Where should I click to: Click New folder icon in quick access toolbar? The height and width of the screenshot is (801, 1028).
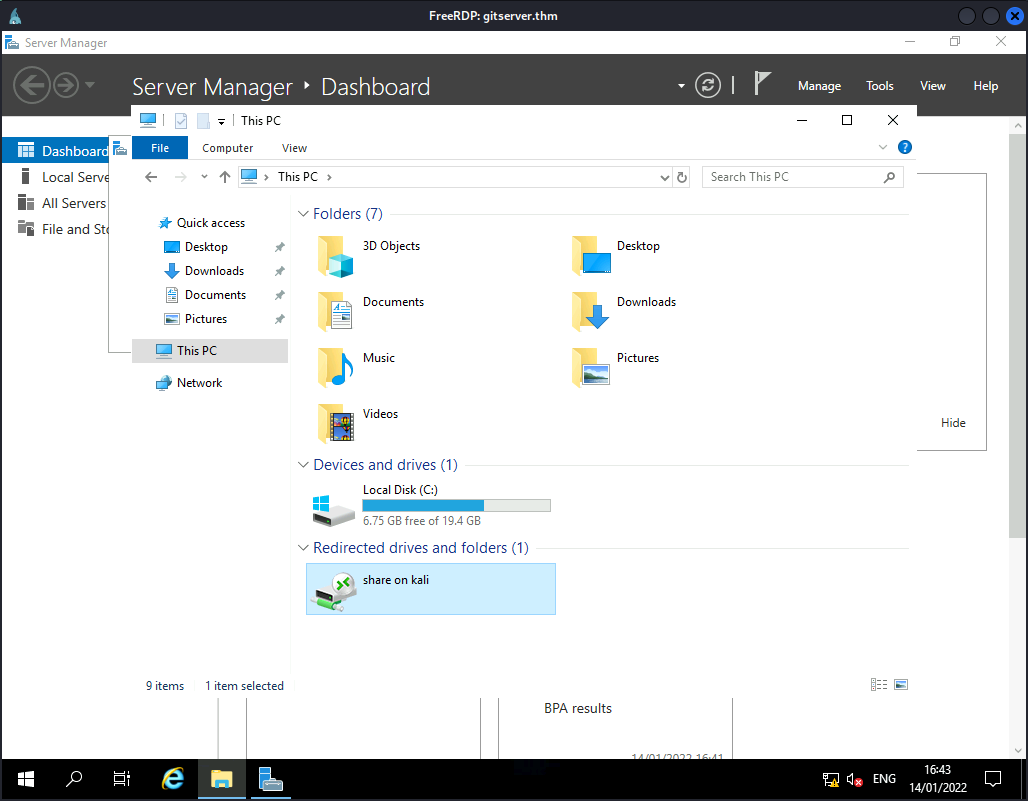click(x=203, y=121)
